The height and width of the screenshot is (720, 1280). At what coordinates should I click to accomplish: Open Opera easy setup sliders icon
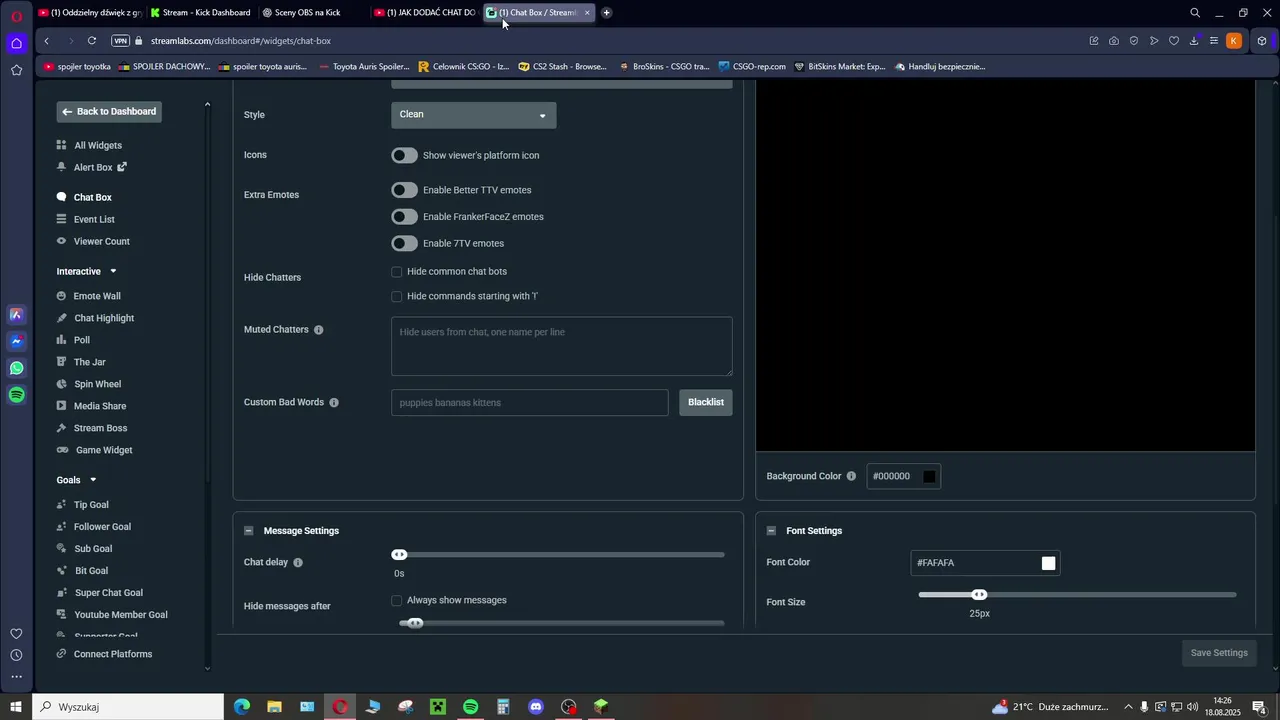point(1214,41)
